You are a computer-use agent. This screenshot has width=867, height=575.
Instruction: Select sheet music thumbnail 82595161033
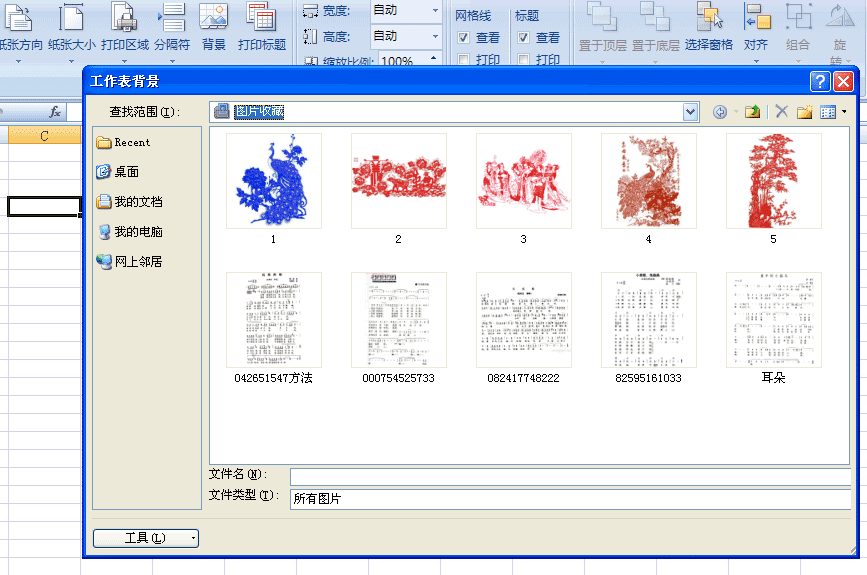coord(649,320)
